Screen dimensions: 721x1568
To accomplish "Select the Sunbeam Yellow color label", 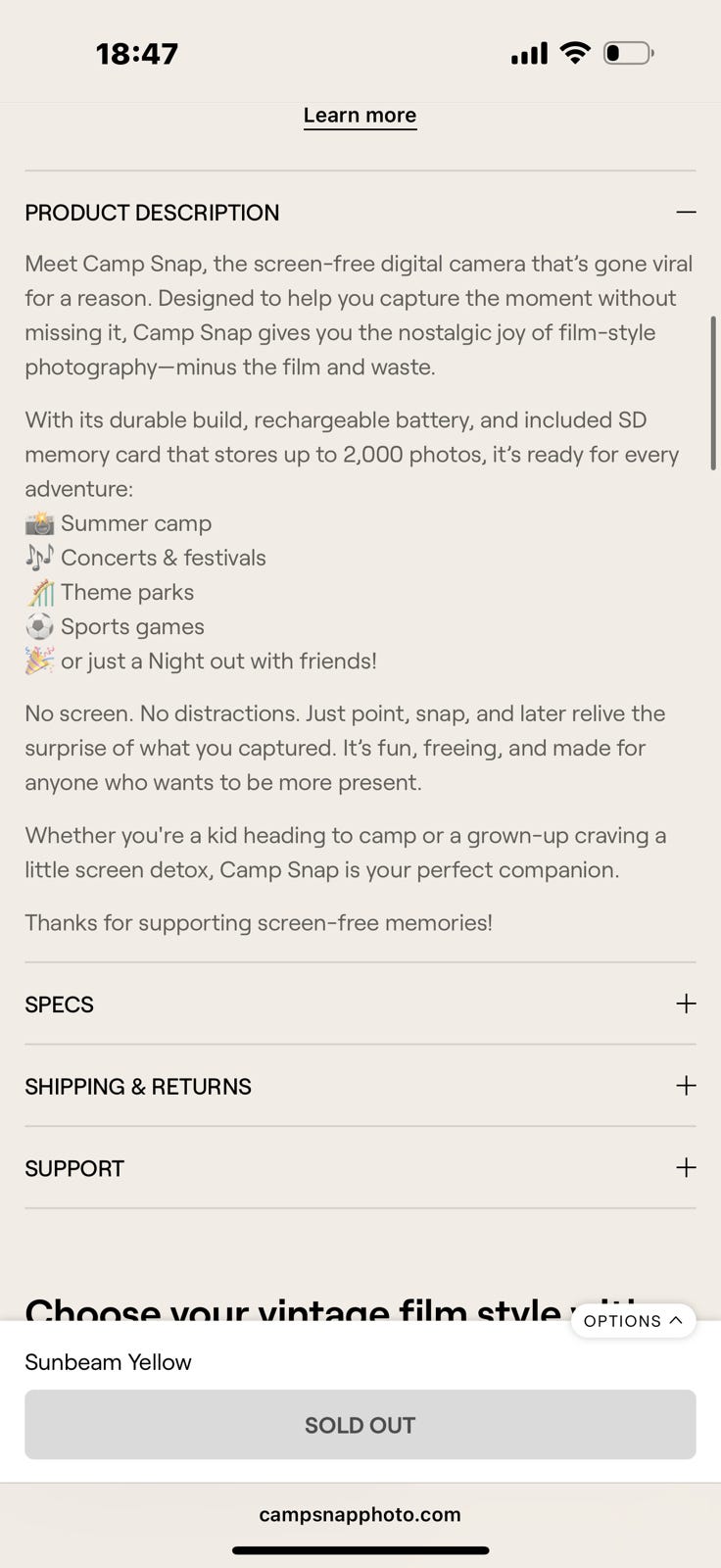I will pyautogui.click(x=108, y=1362).
